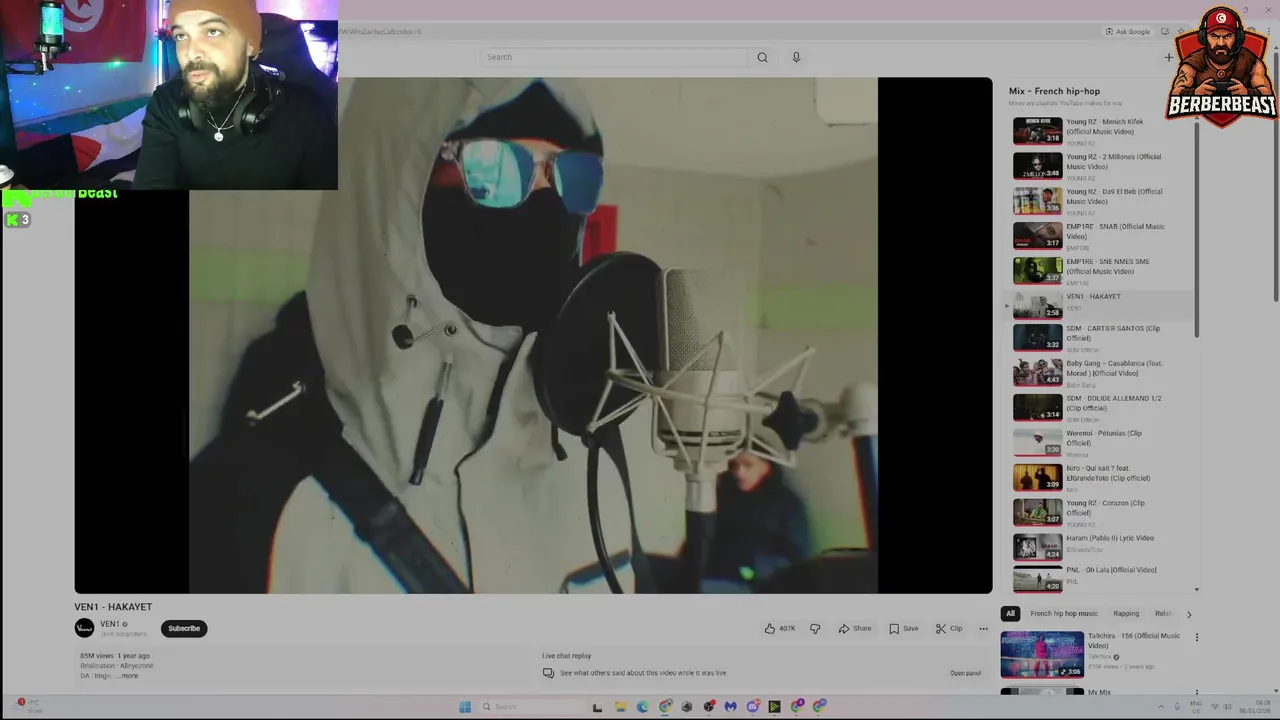This screenshot has height=720, width=1280.
Task: Open File Explorer from taskbar
Action: point(620,707)
